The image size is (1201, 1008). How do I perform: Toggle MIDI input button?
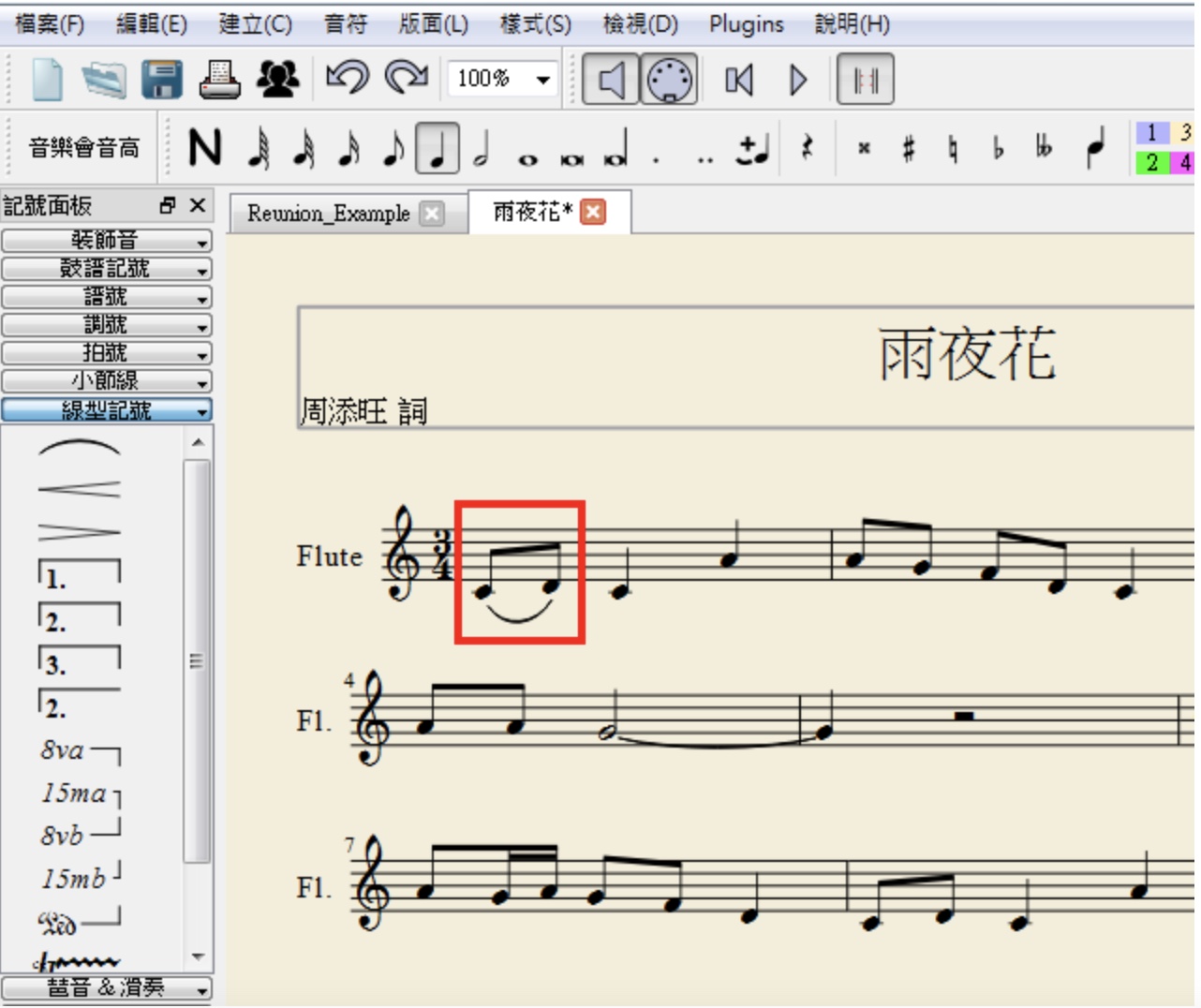pyautogui.click(x=669, y=79)
